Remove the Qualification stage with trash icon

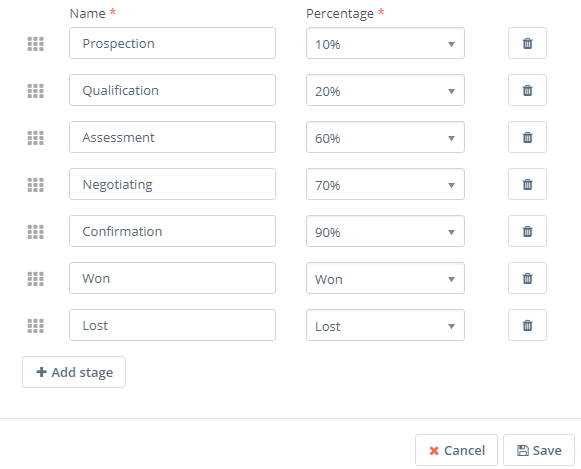point(527,90)
